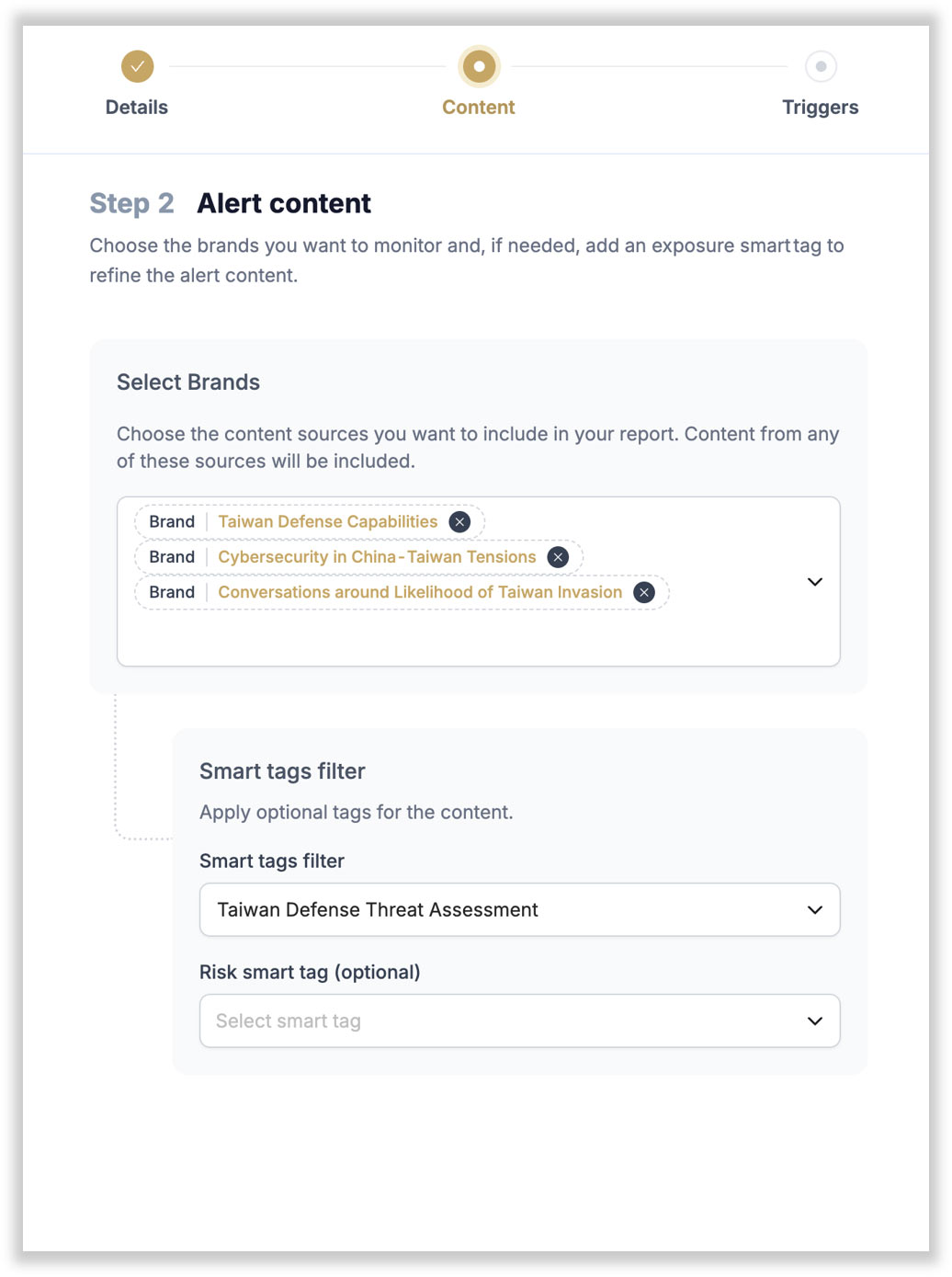The width and height of the screenshot is (952, 1277).
Task: Click the chevron on the Risk smart tag field
Action: click(x=814, y=1020)
